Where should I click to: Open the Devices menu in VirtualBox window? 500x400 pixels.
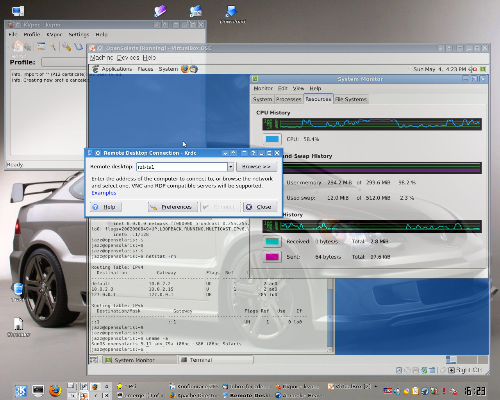point(128,58)
